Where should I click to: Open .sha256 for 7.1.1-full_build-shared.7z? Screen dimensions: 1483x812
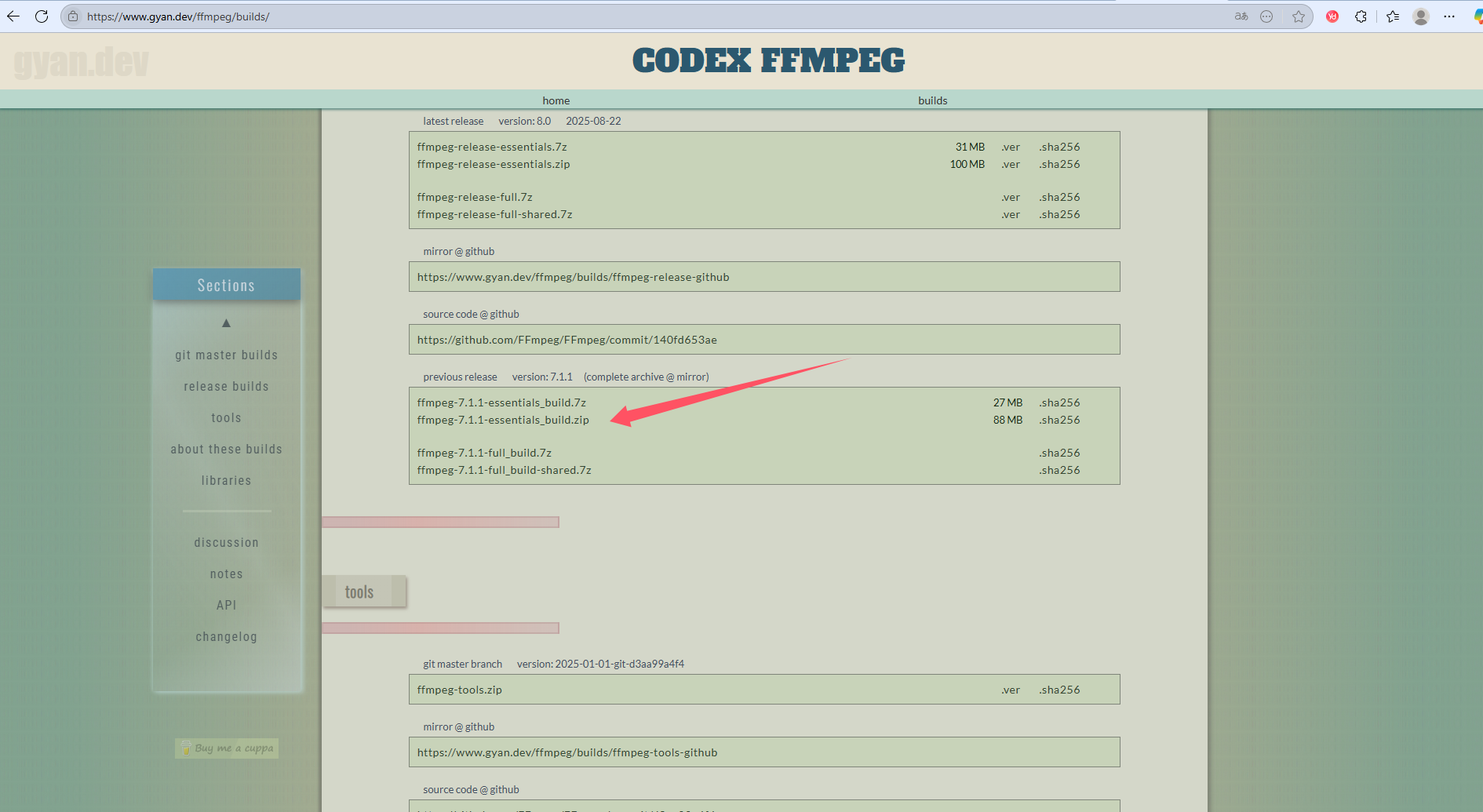[x=1060, y=470]
